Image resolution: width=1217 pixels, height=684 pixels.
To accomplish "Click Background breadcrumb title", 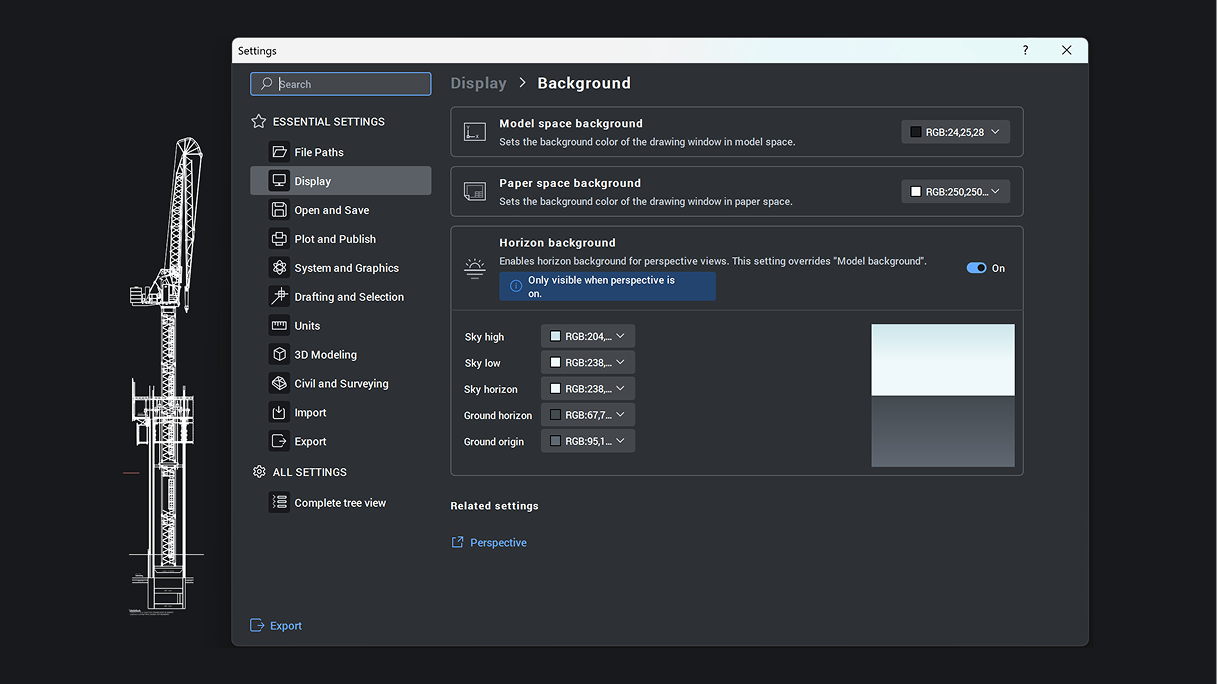I will coord(584,83).
